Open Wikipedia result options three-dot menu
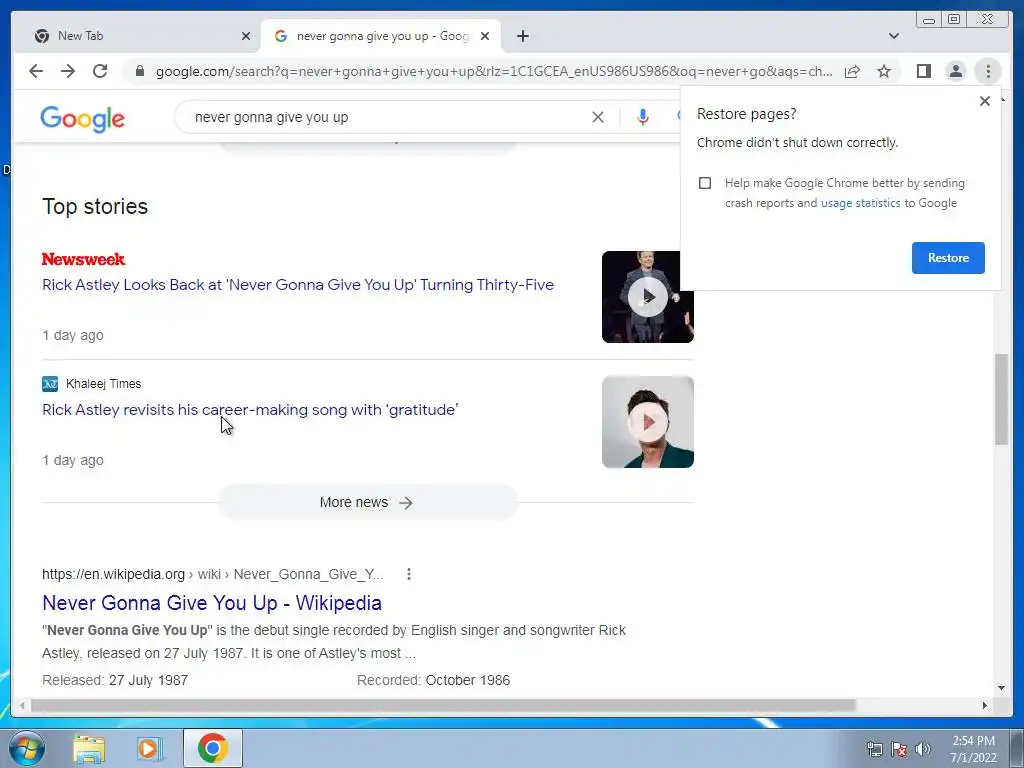The image size is (1024, 768). click(409, 574)
